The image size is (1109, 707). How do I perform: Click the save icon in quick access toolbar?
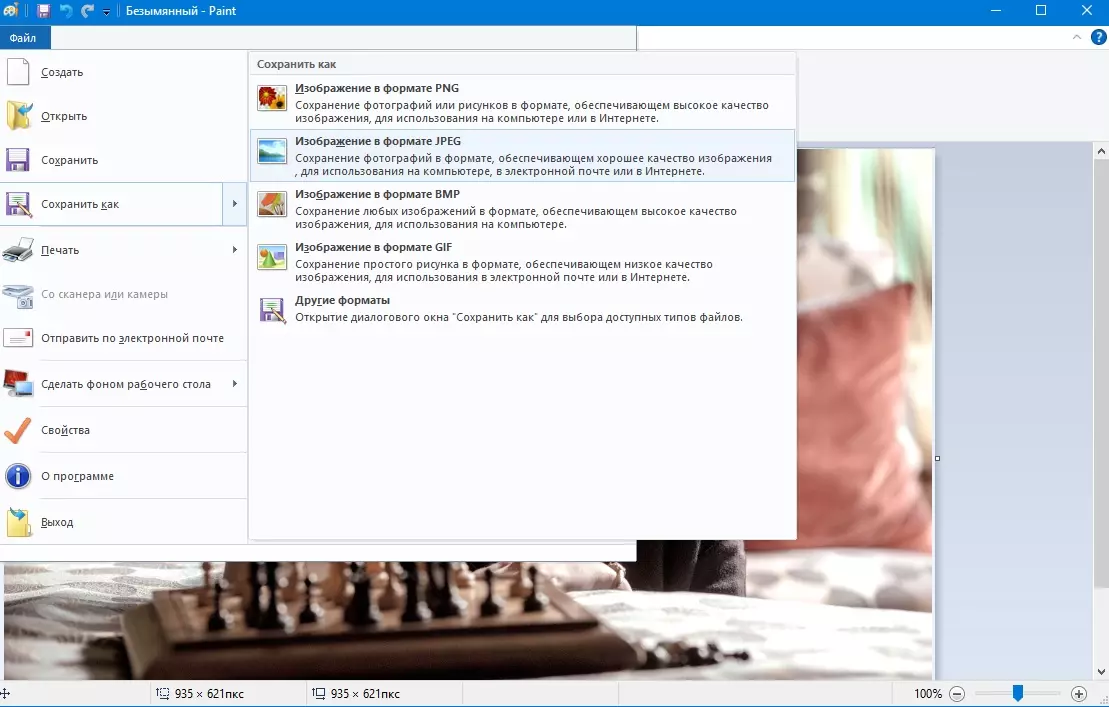pos(43,11)
